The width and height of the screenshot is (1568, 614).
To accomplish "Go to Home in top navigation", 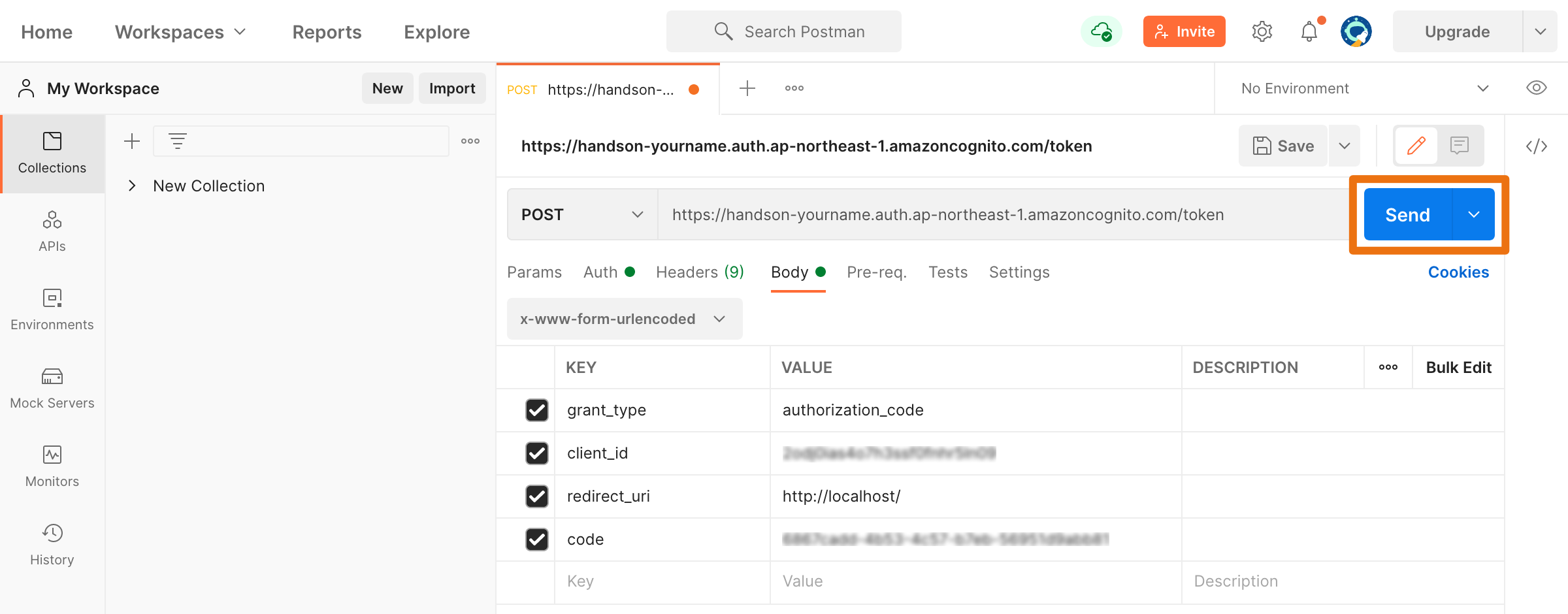I will (46, 32).
